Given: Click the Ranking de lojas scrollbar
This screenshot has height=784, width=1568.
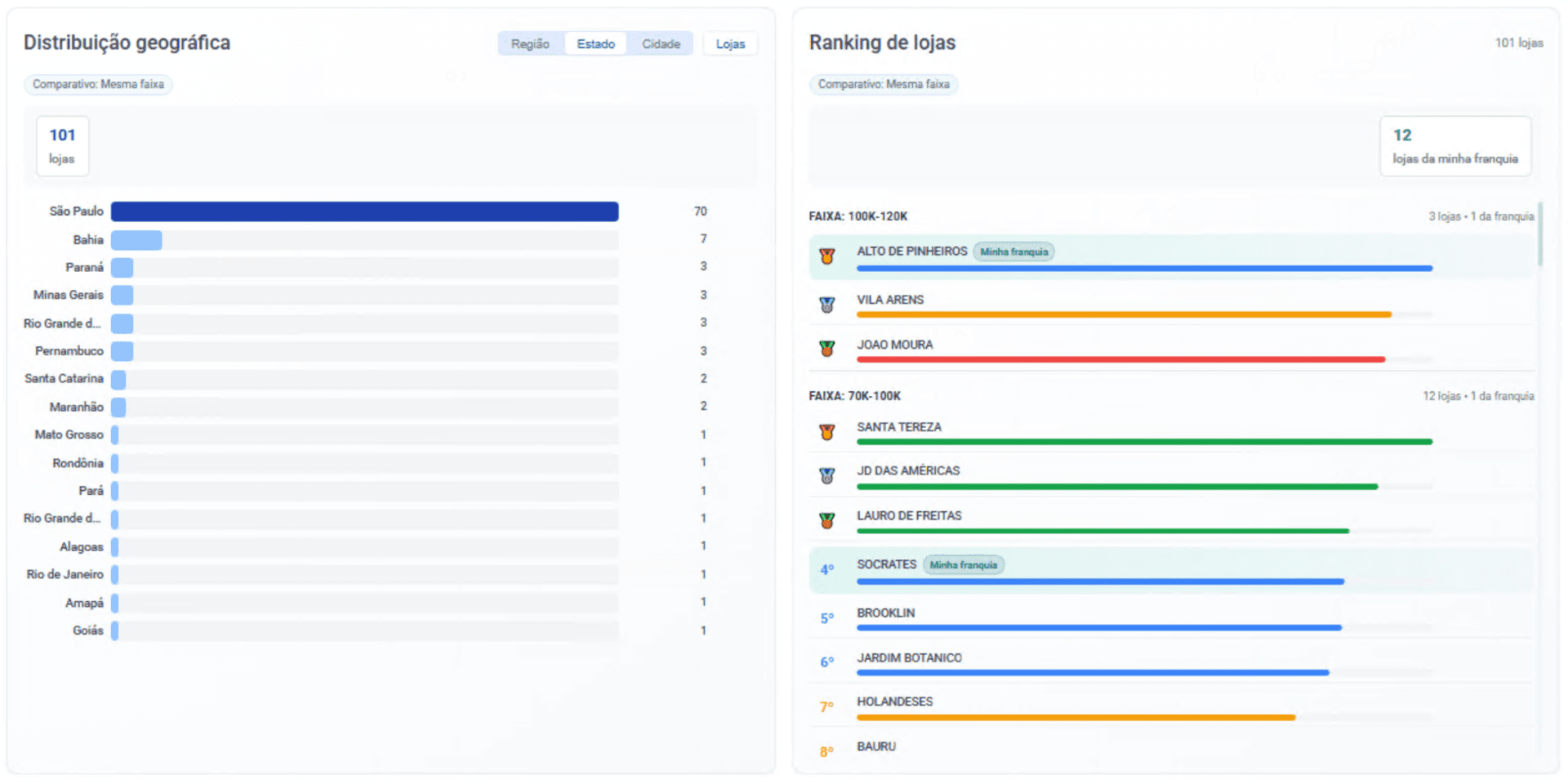Looking at the screenshot, I should click(1540, 234).
